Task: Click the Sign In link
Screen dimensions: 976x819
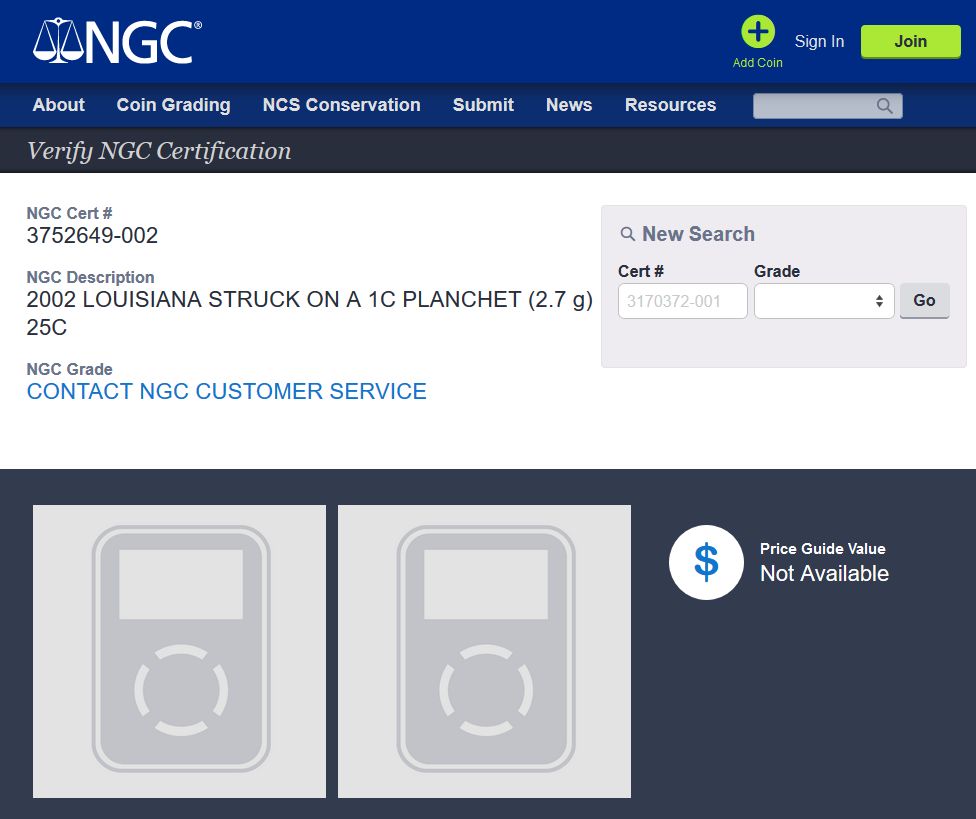Action: click(x=819, y=41)
